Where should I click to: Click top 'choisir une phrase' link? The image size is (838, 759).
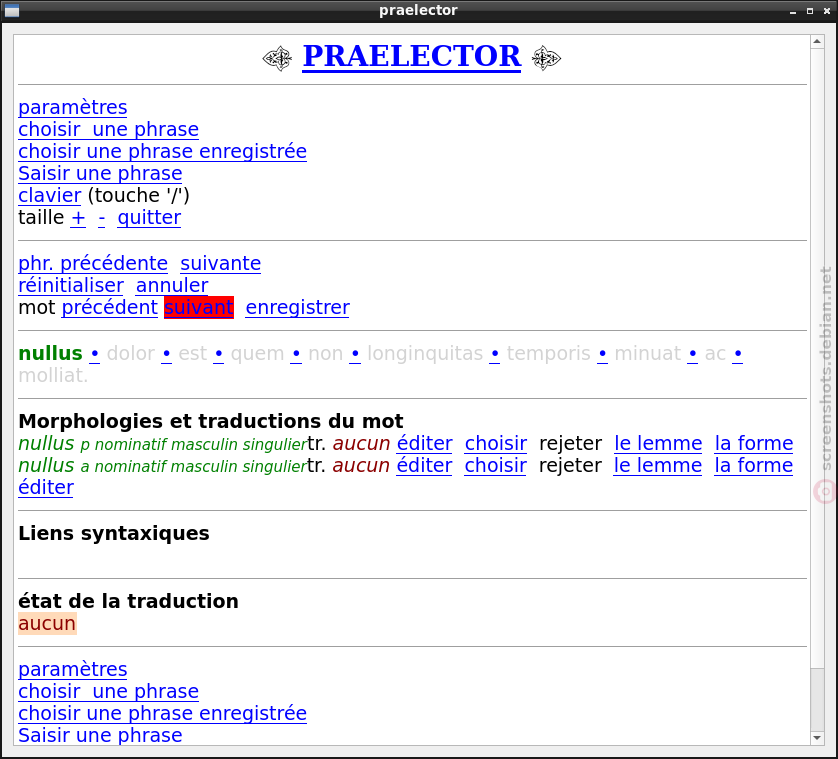(108, 129)
